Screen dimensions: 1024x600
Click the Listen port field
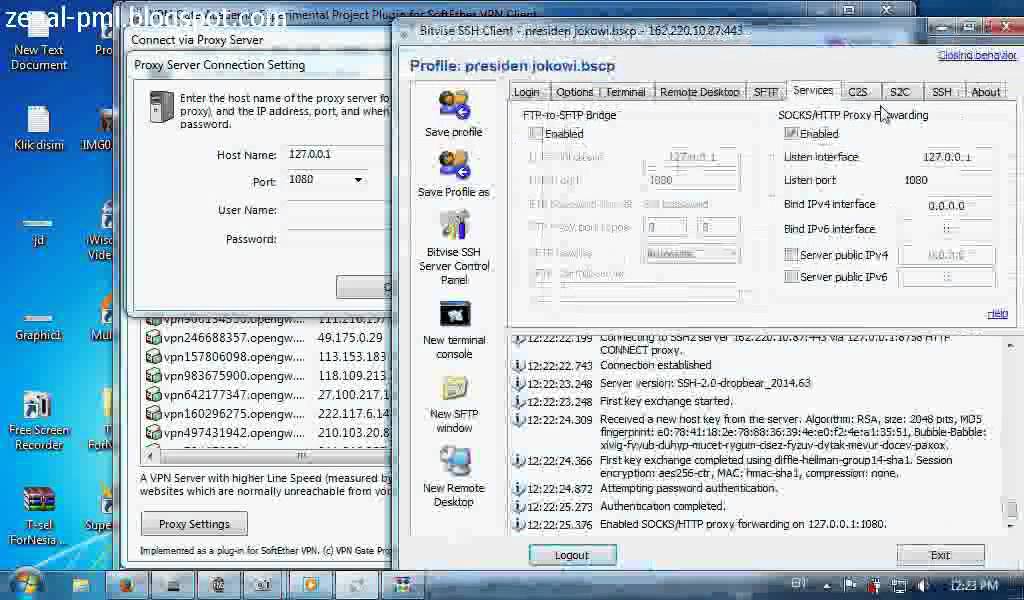pos(948,180)
